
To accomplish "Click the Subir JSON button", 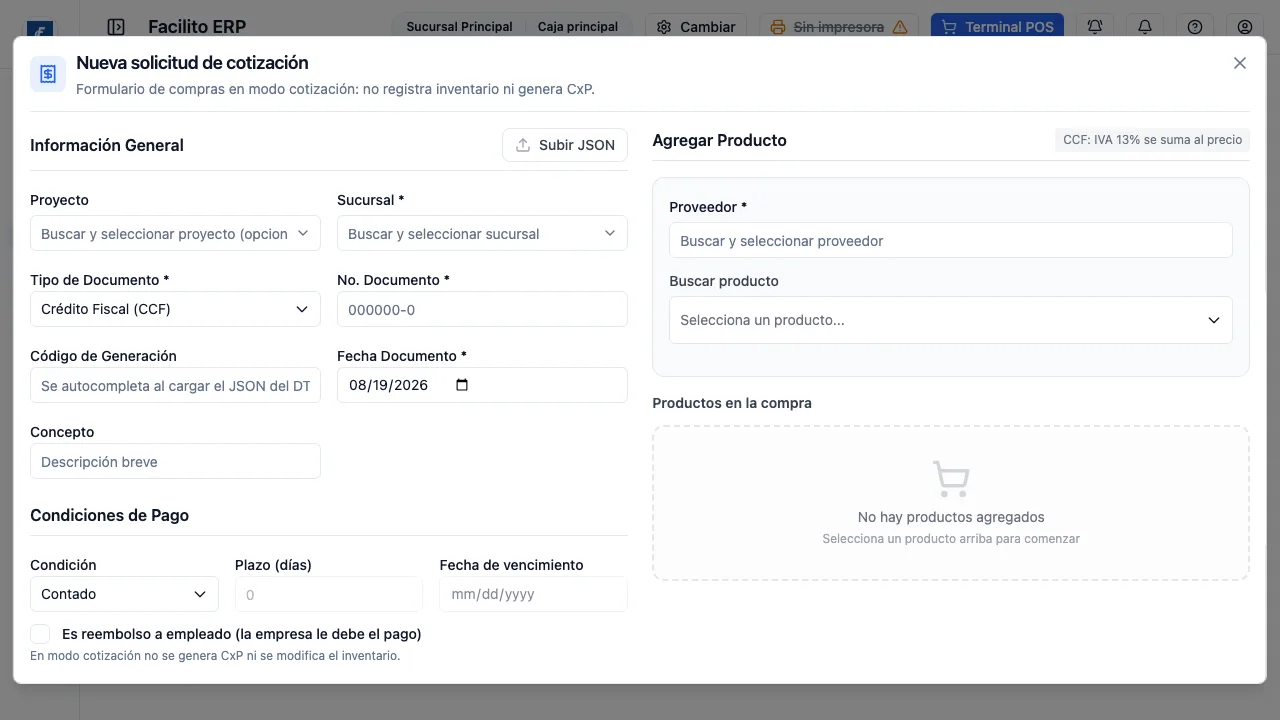I will click(565, 145).
